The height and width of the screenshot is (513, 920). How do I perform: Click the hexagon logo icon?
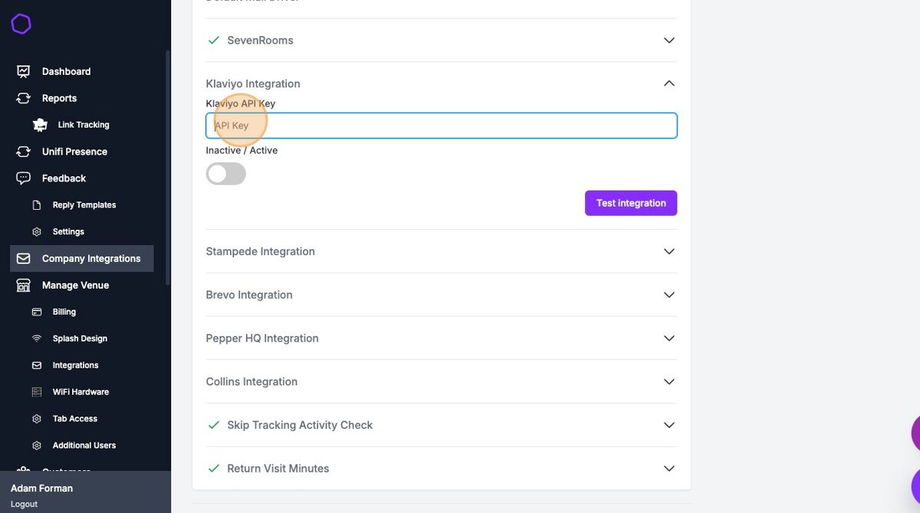21,24
